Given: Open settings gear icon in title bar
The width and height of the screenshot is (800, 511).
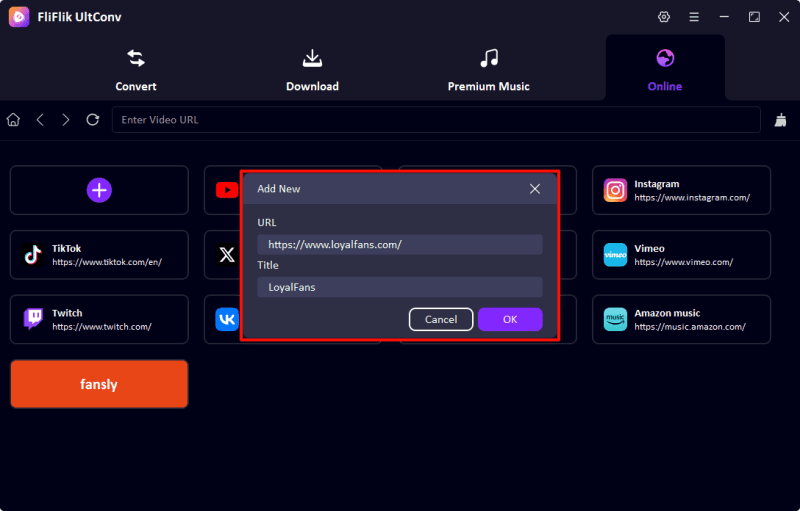Looking at the screenshot, I should tap(664, 17).
